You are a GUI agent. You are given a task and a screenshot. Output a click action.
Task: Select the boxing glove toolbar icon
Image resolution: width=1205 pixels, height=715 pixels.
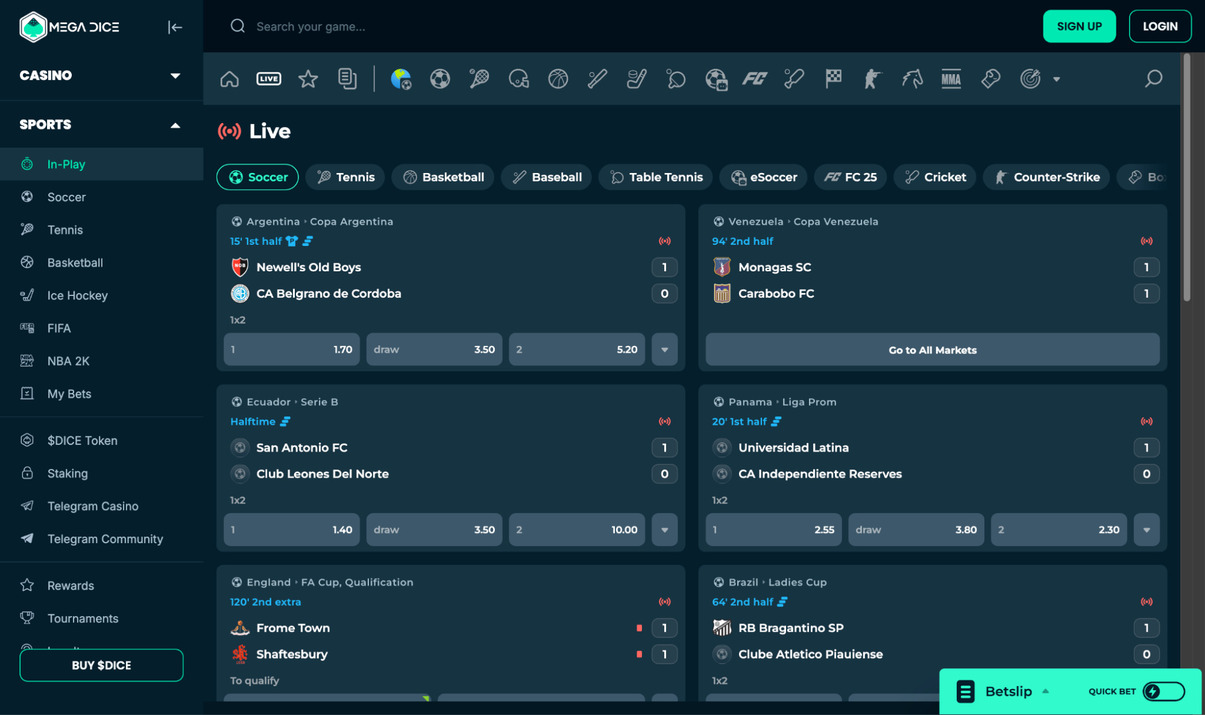point(991,79)
